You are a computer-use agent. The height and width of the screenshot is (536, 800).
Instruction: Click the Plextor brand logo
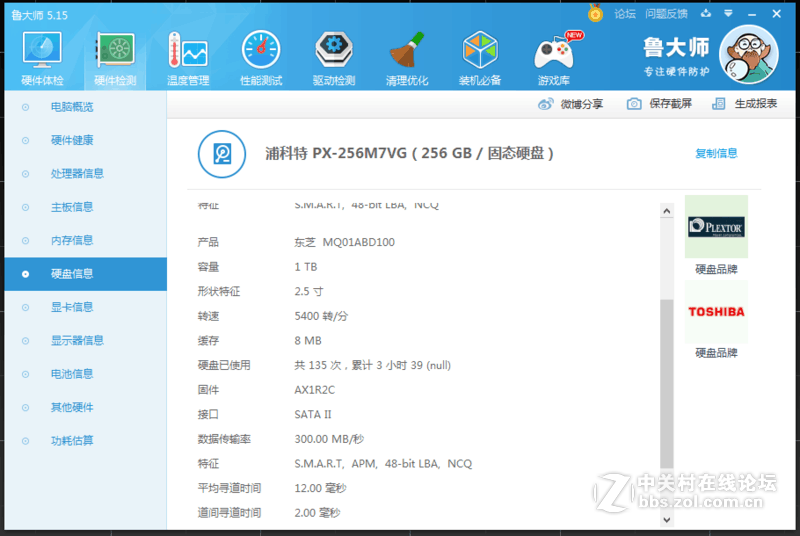click(716, 226)
